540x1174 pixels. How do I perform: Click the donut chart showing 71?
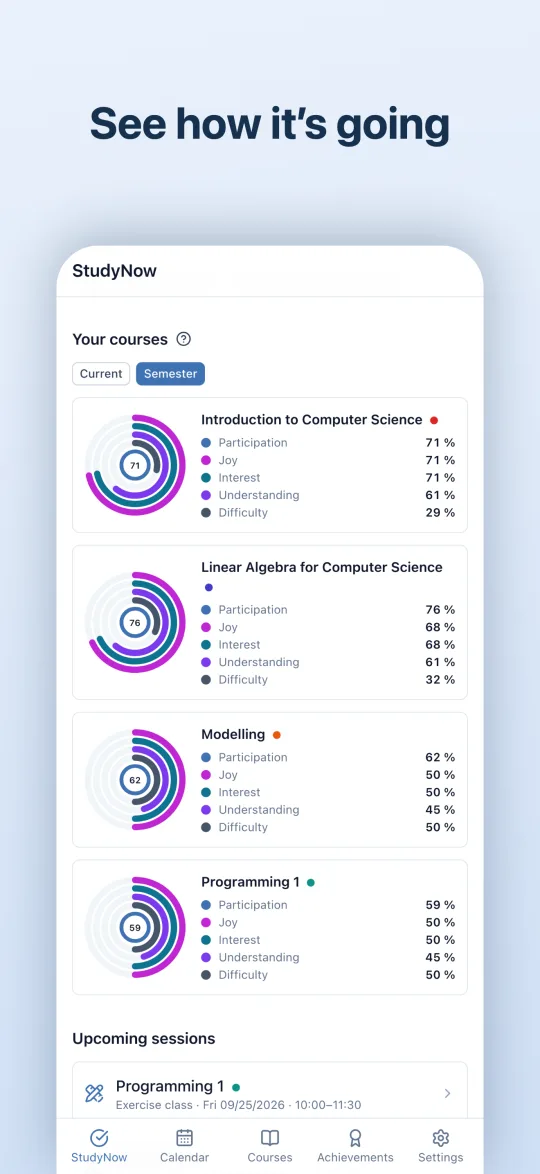click(135, 465)
